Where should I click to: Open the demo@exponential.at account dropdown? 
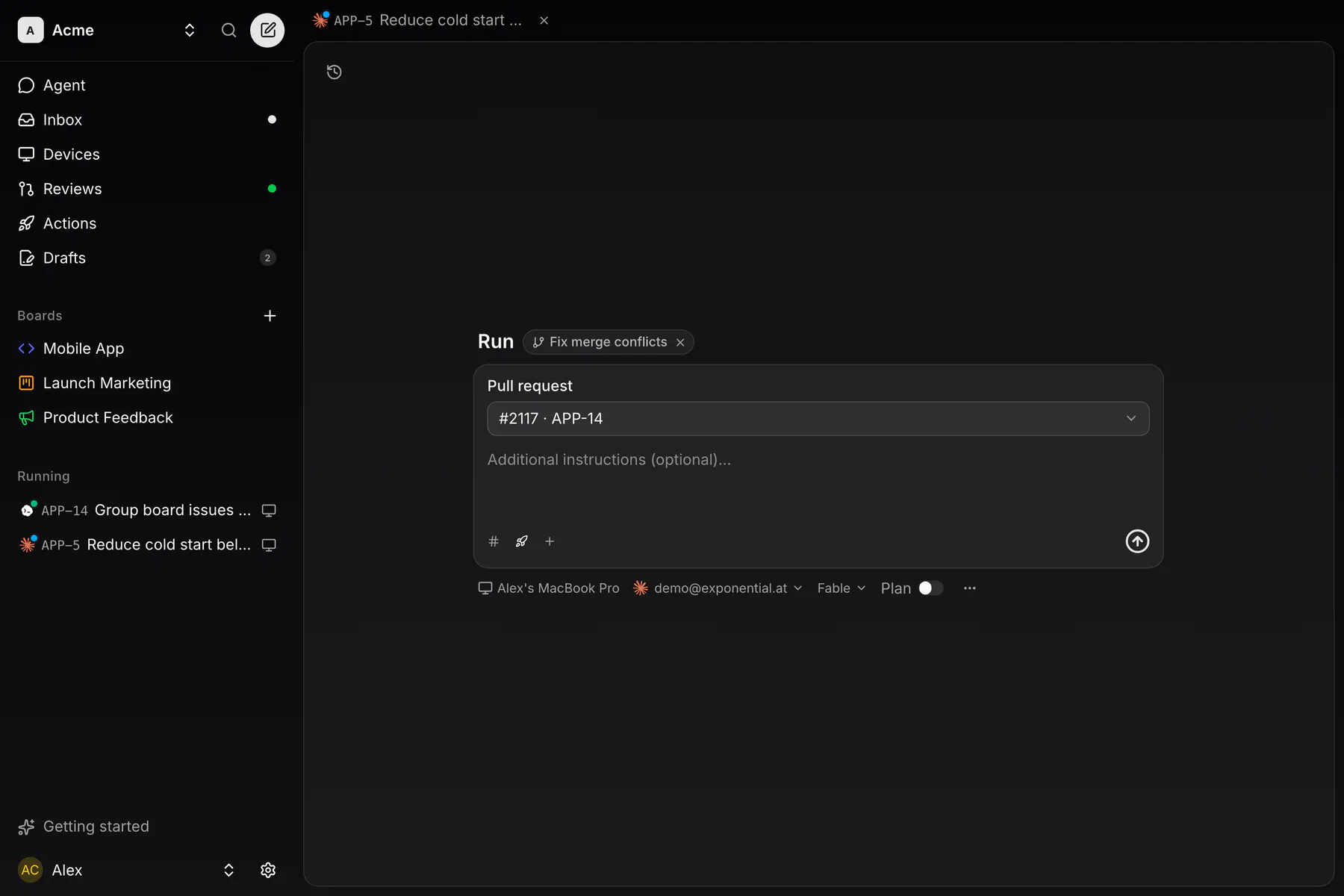[x=718, y=588]
